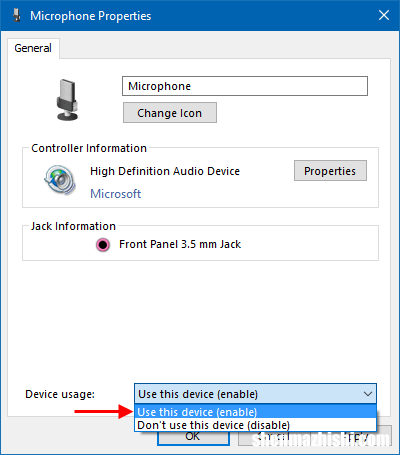
Task: Click the speaker controller icon
Action: click(x=60, y=180)
